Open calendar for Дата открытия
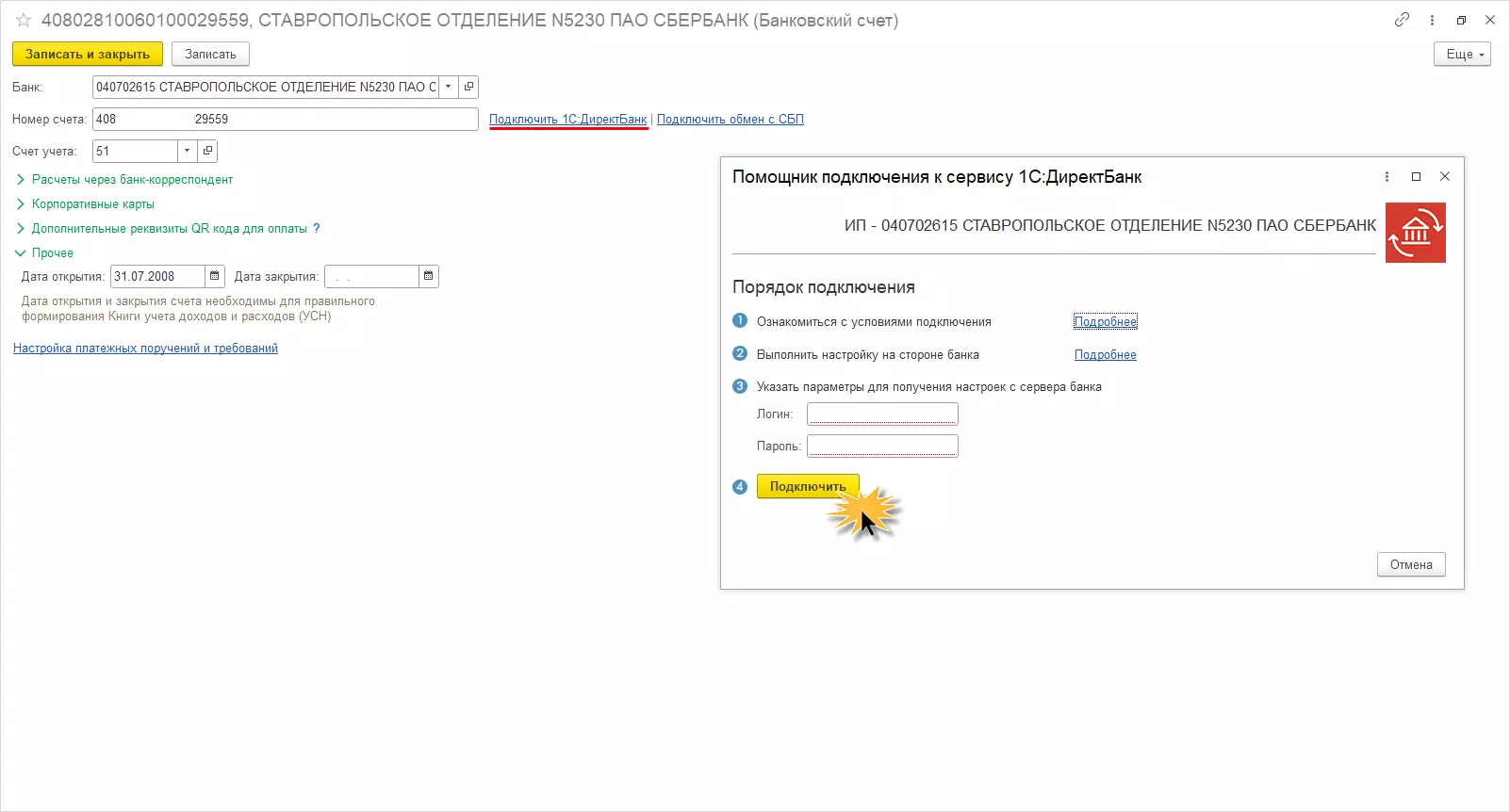The height and width of the screenshot is (812, 1510). point(215,276)
